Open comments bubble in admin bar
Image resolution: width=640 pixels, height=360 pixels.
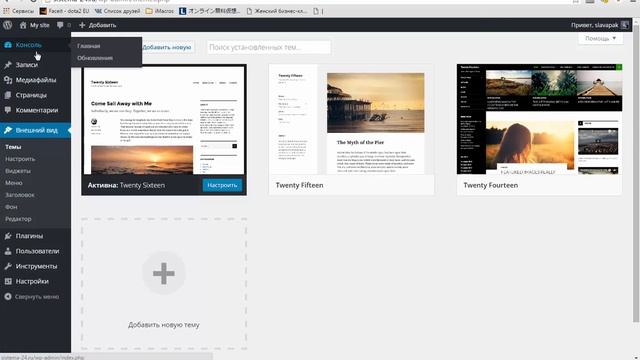pos(60,25)
